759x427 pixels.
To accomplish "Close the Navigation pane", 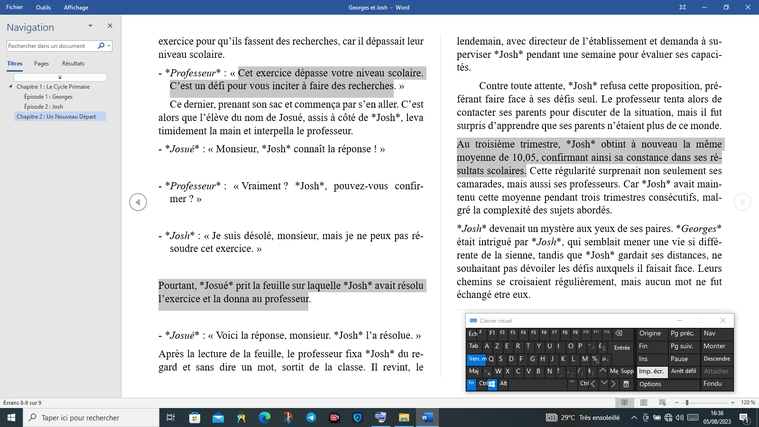I will 110,26.
